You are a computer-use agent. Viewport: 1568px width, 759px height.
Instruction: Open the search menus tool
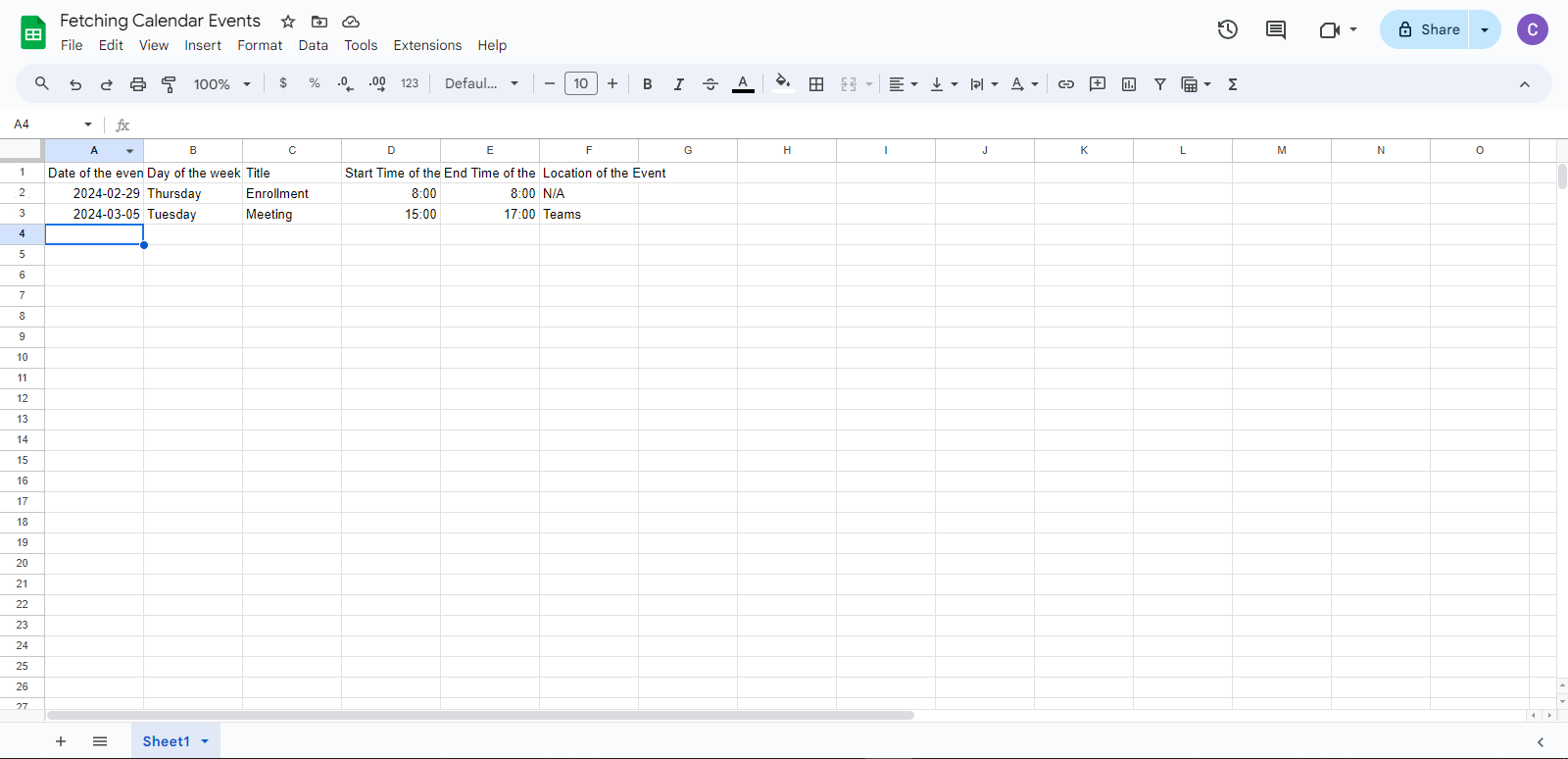pyautogui.click(x=42, y=84)
